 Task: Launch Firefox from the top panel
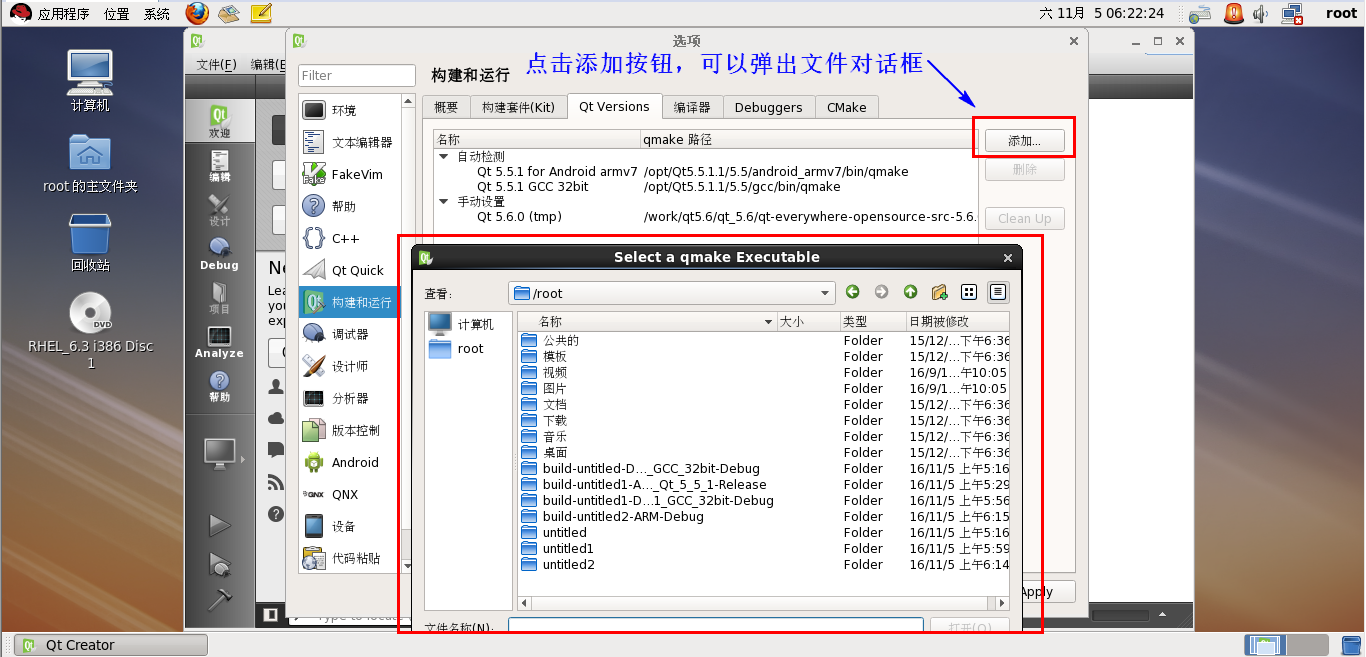[x=197, y=13]
